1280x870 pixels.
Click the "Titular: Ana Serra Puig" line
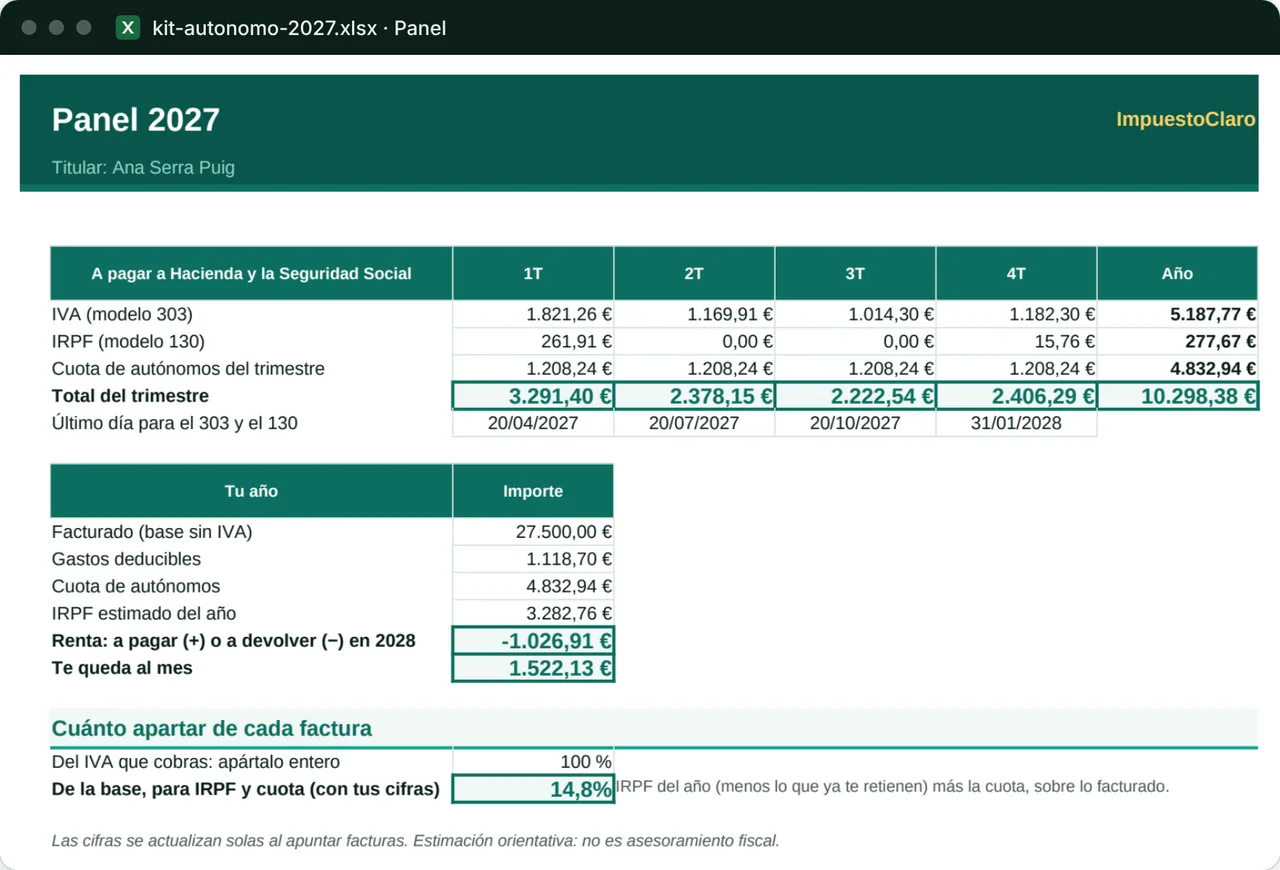click(143, 167)
